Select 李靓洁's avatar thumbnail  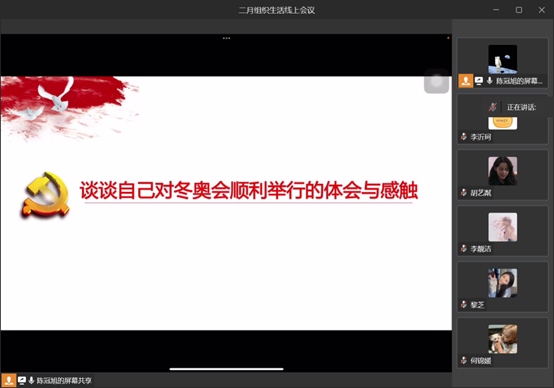pos(502,227)
